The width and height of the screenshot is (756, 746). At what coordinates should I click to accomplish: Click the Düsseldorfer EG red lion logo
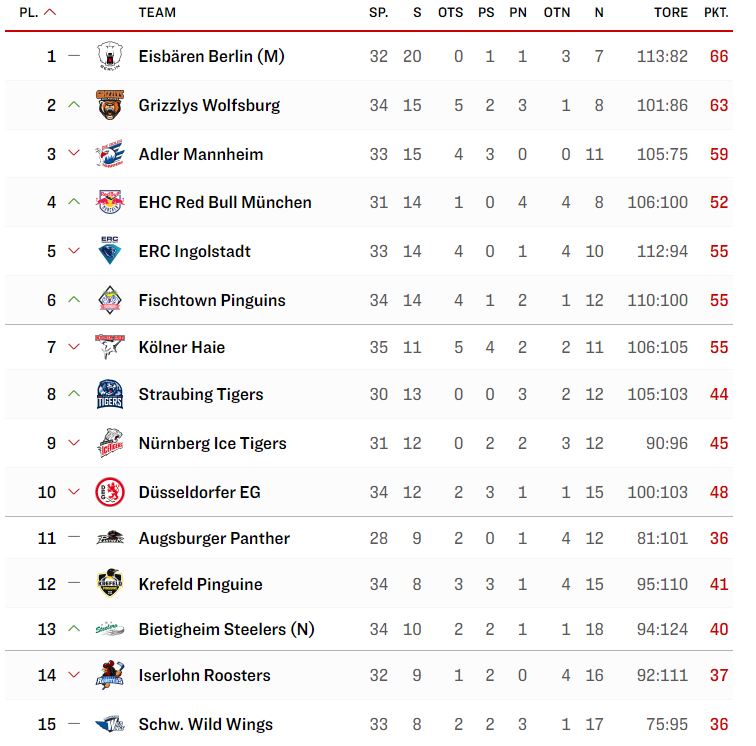tap(110, 492)
